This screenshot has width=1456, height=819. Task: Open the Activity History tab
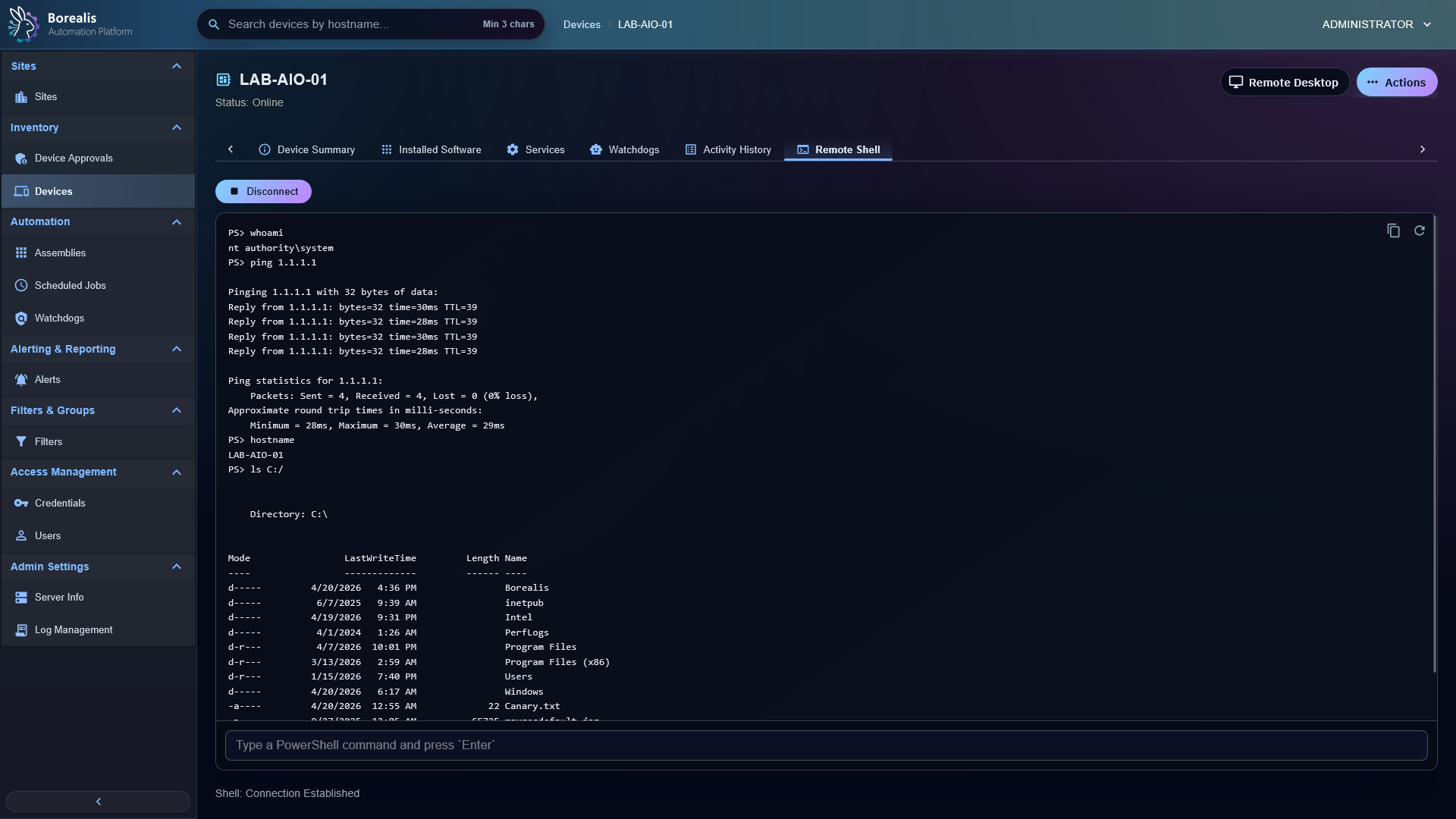click(728, 150)
